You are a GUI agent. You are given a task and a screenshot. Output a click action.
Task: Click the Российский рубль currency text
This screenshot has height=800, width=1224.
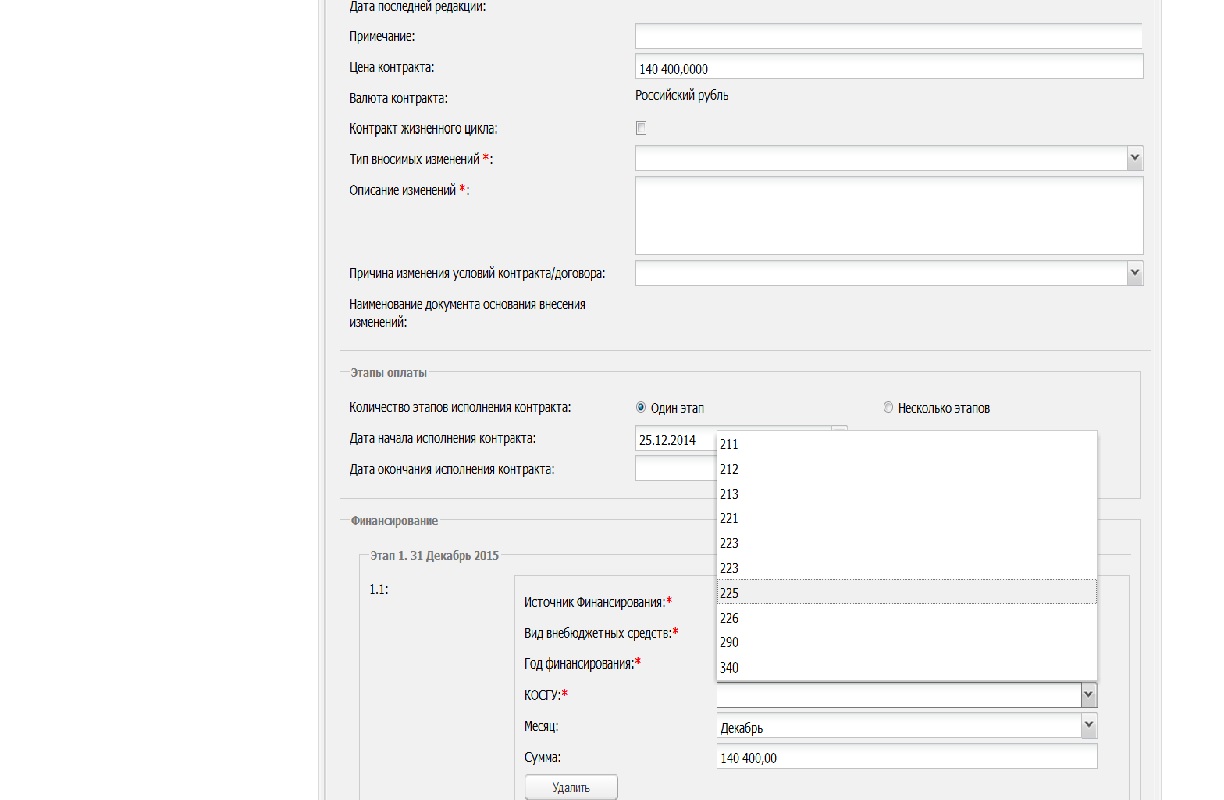point(682,96)
